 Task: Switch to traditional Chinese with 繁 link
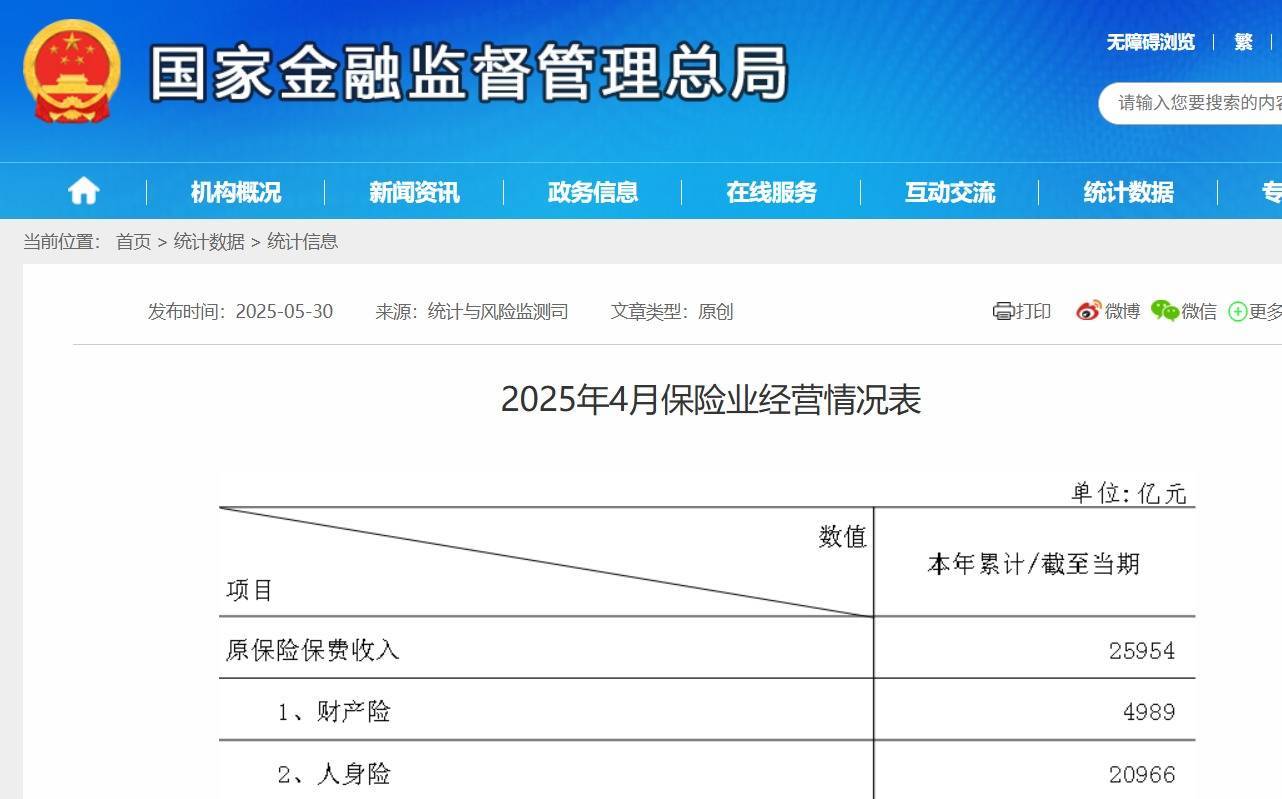(x=1243, y=42)
